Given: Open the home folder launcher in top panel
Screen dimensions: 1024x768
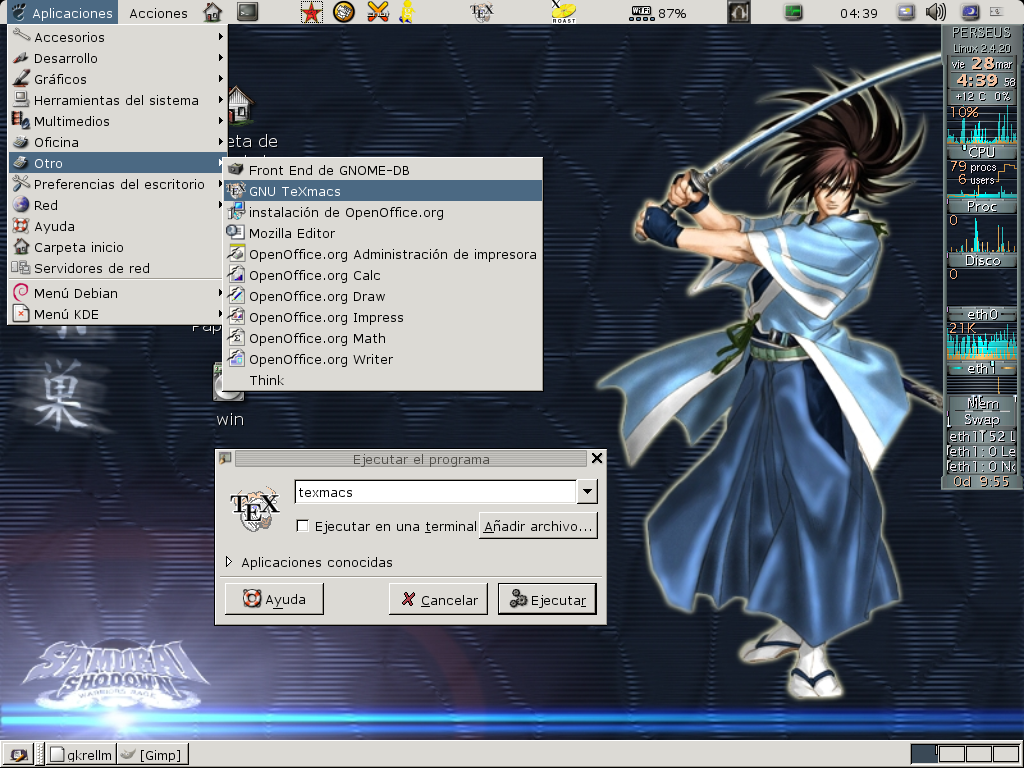Looking at the screenshot, I should (212, 12).
